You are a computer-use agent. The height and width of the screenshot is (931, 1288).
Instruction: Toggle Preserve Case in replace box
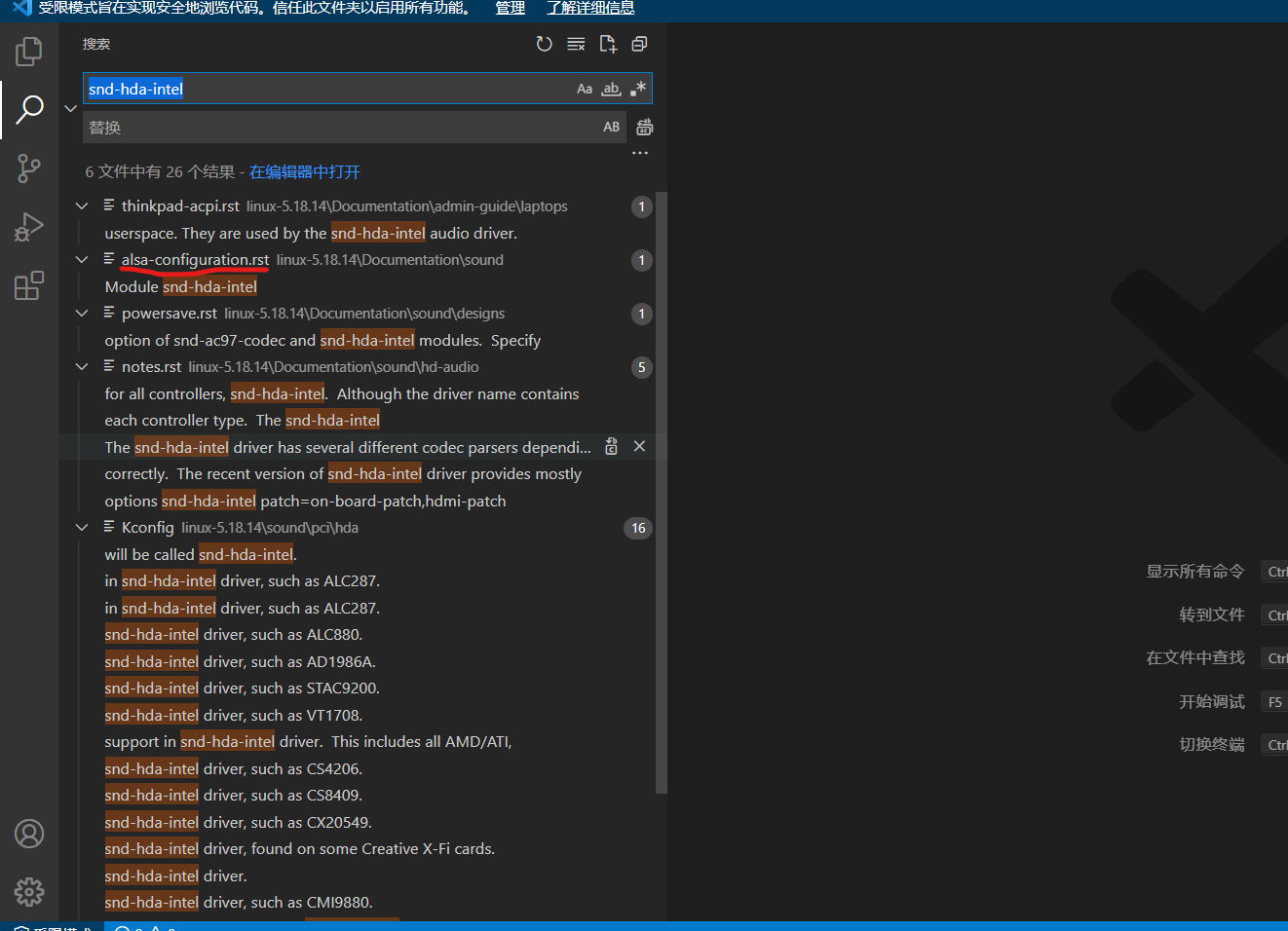(x=611, y=127)
